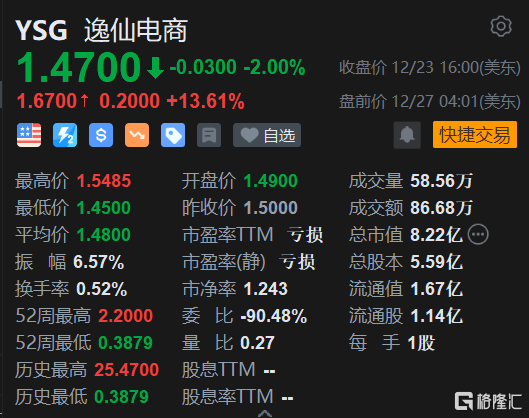Toggle the price alert bell icon
The image size is (529, 418).
tap(407, 135)
